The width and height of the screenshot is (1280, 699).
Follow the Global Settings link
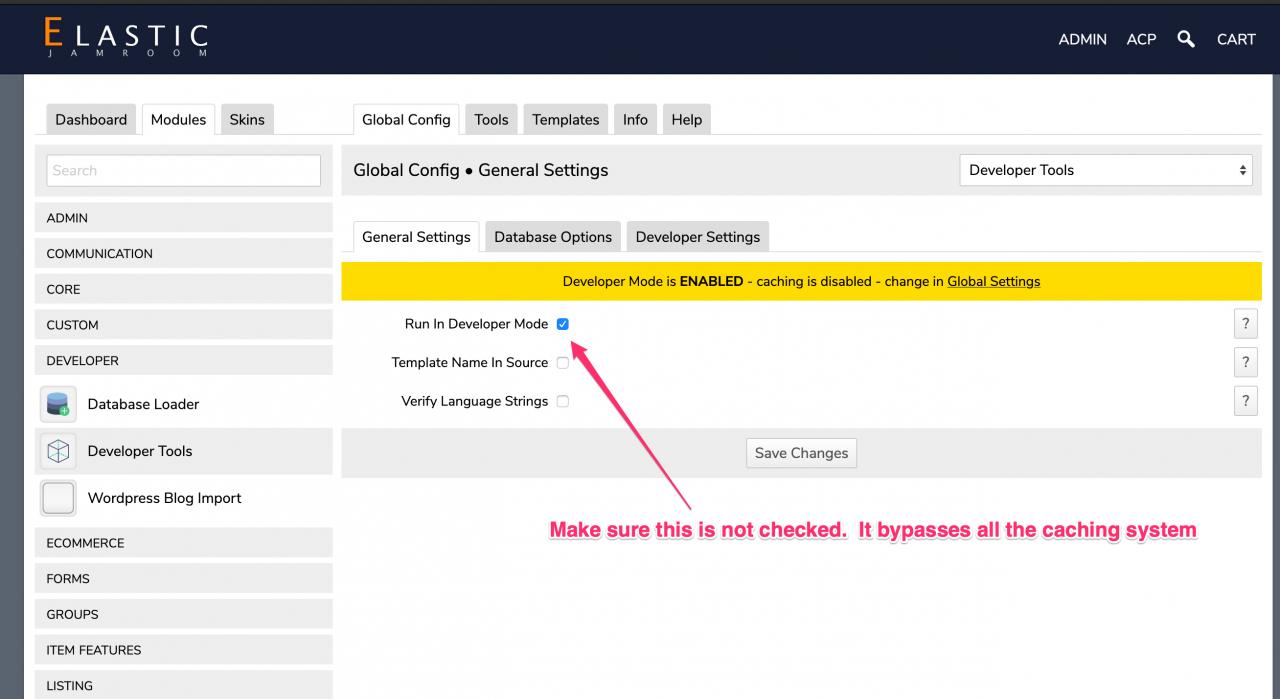pyautogui.click(x=993, y=281)
